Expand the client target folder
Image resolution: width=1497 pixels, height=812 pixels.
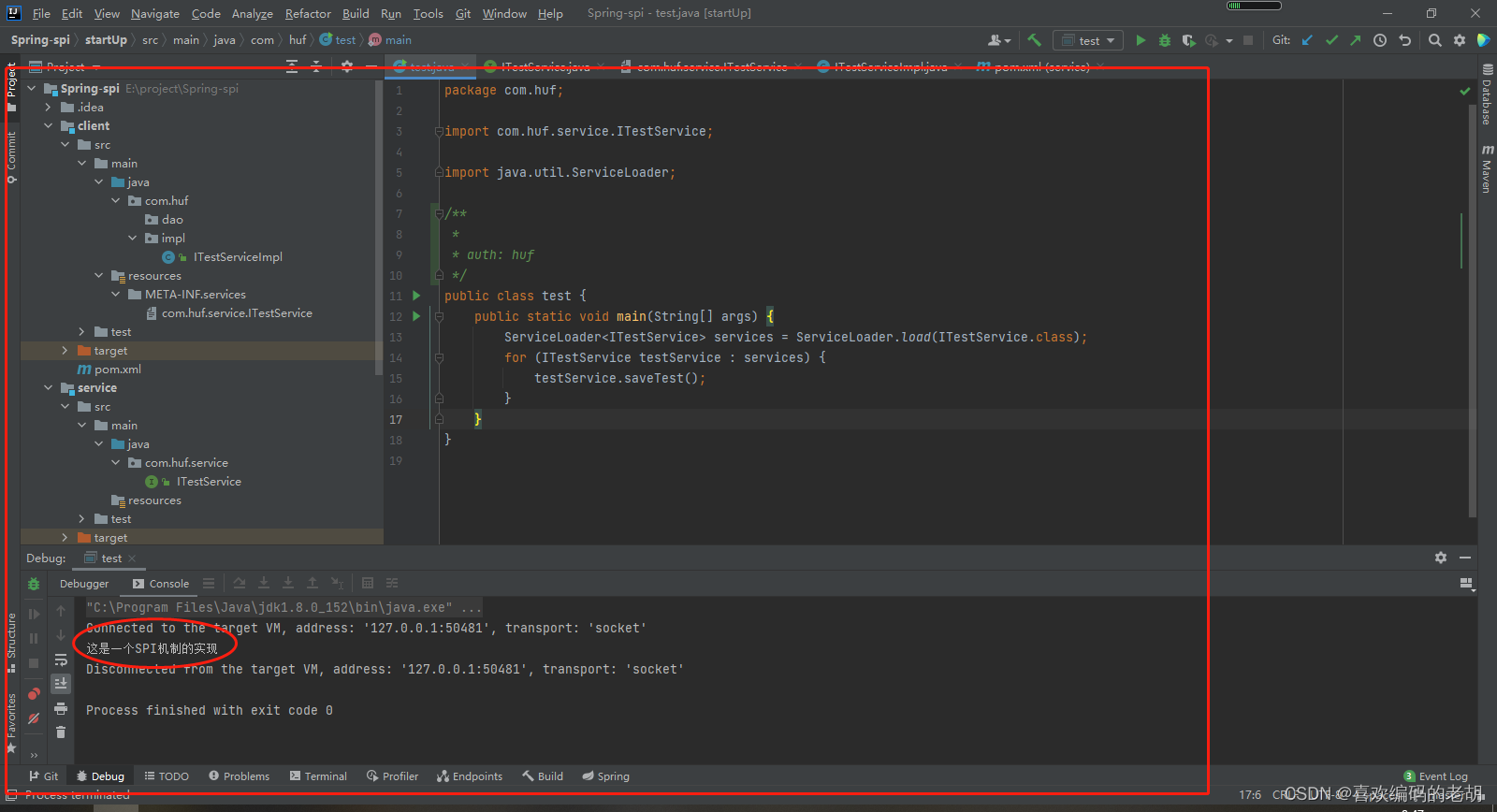[x=65, y=350]
